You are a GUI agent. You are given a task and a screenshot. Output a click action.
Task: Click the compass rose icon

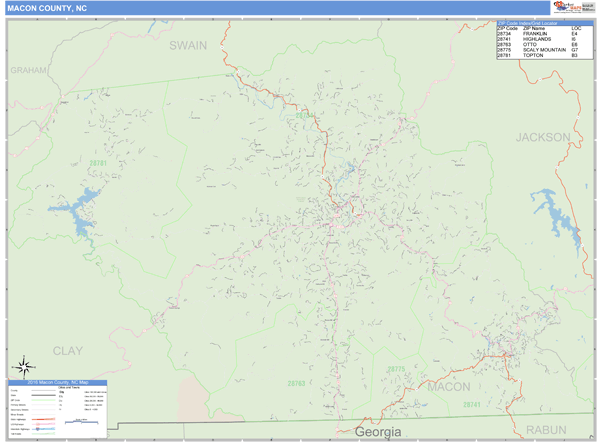pyautogui.click(x=22, y=367)
